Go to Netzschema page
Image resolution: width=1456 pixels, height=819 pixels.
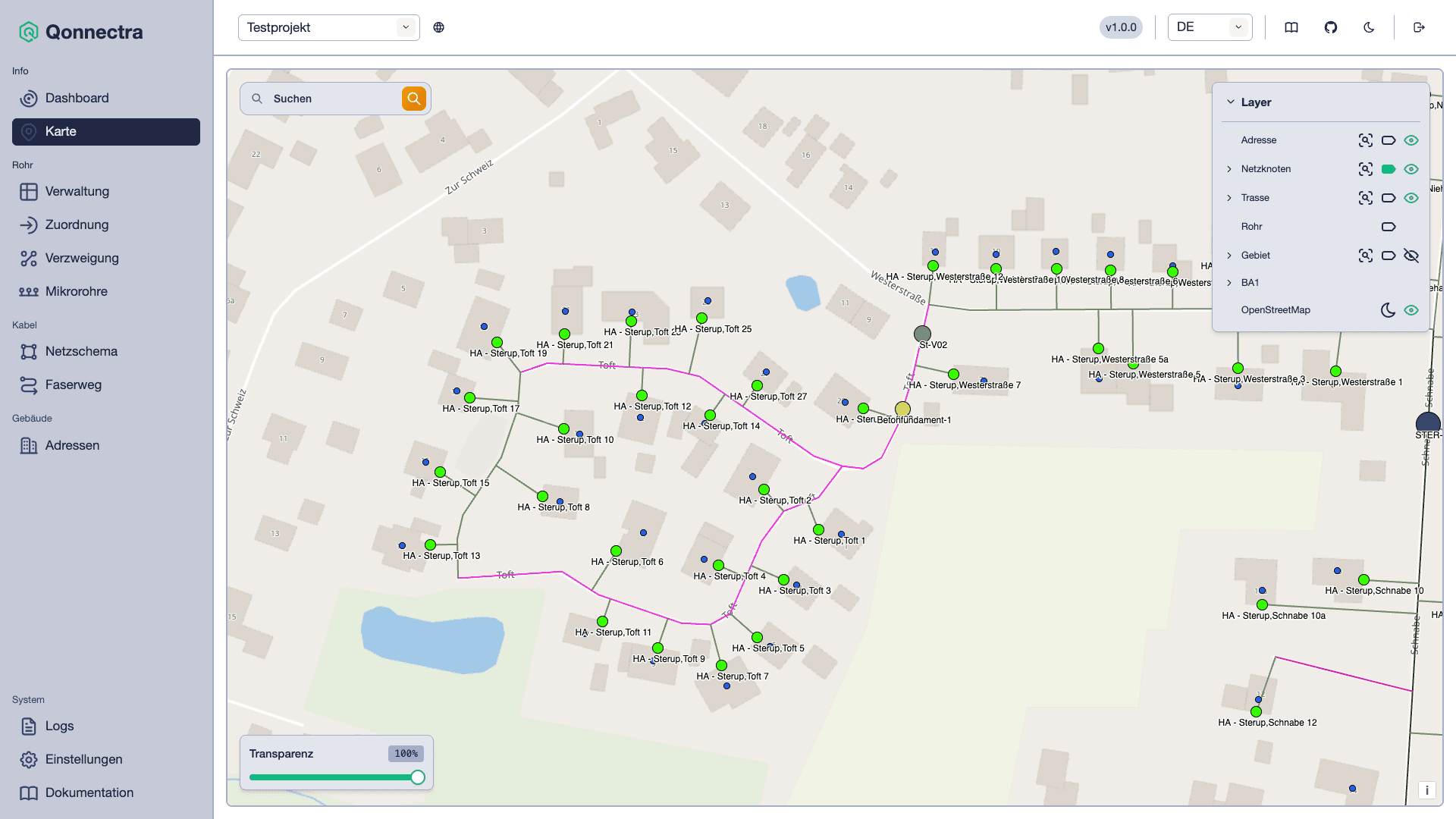click(106, 352)
